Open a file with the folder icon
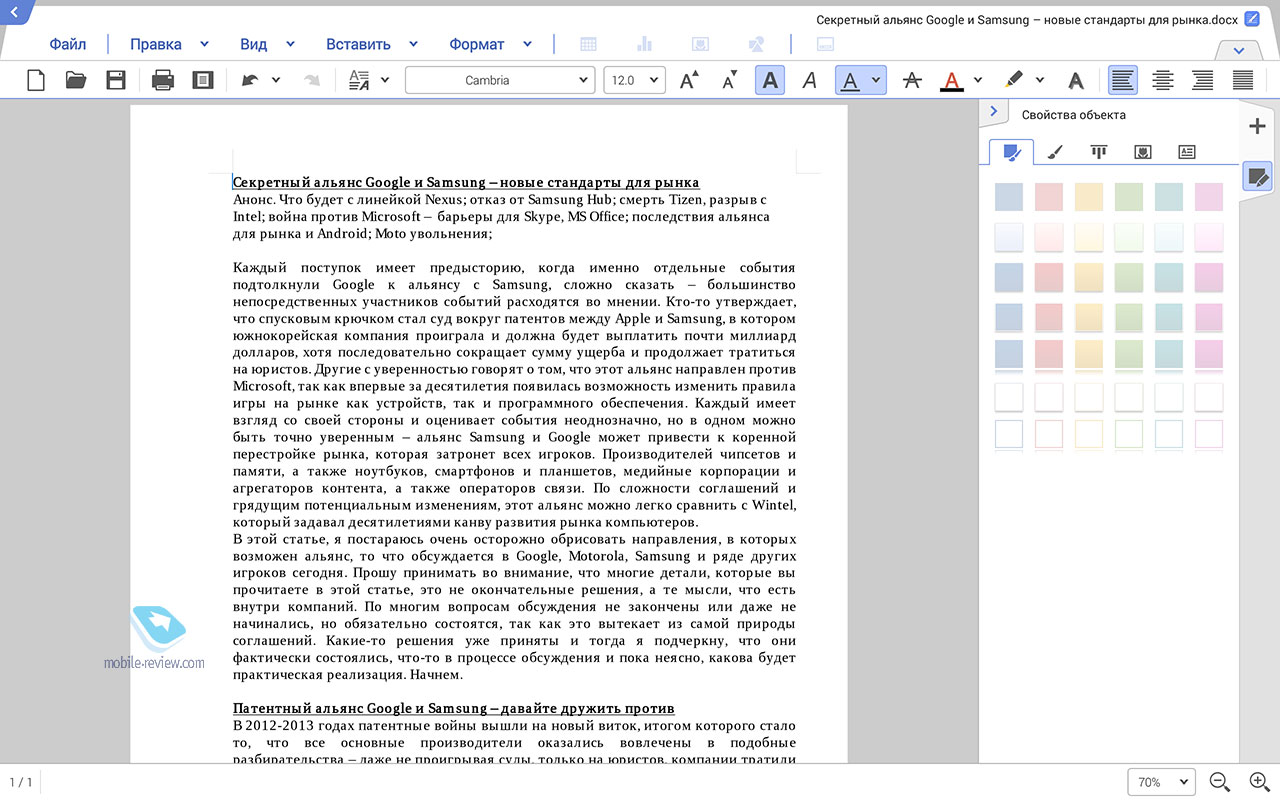 76,80
